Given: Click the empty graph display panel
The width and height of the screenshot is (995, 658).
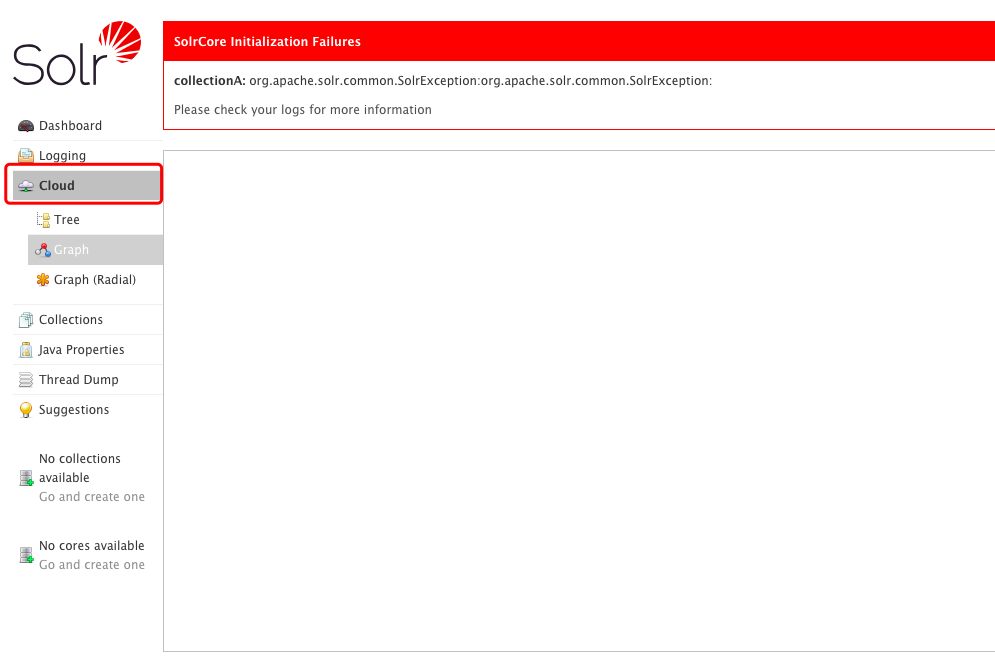Looking at the screenshot, I should 579,401.
